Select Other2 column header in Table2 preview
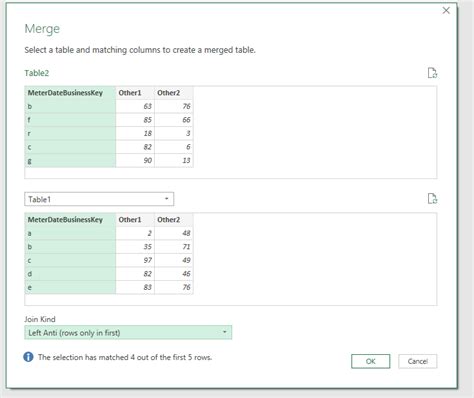 174,93
